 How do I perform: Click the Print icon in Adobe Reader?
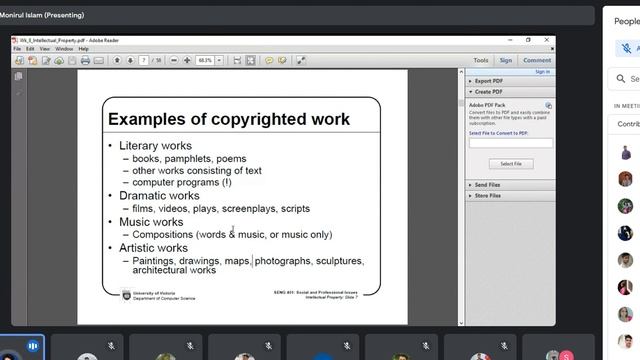tap(85, 60)
